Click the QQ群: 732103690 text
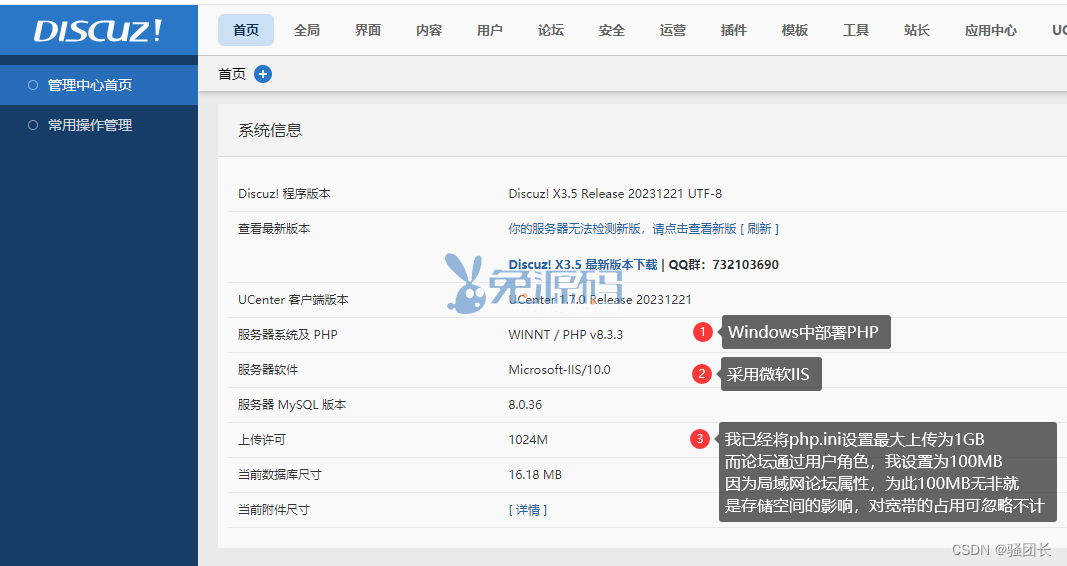 pyautogui.click(x=723, y=265)
